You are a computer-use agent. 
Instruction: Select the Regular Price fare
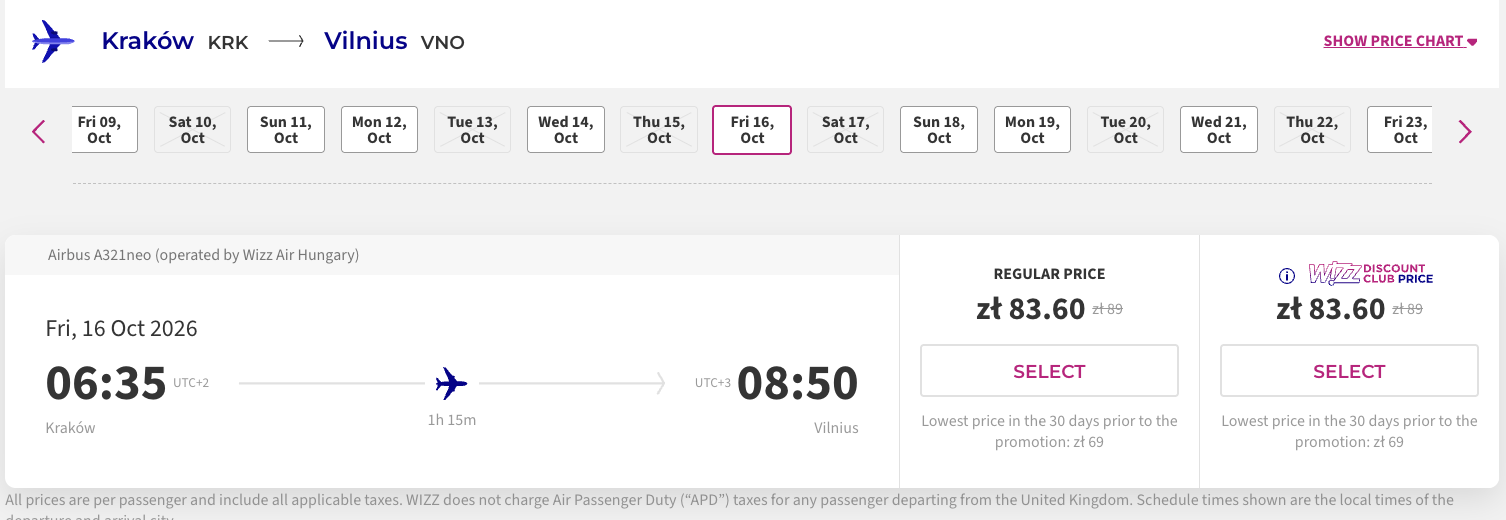click(x=1049, y=371)
